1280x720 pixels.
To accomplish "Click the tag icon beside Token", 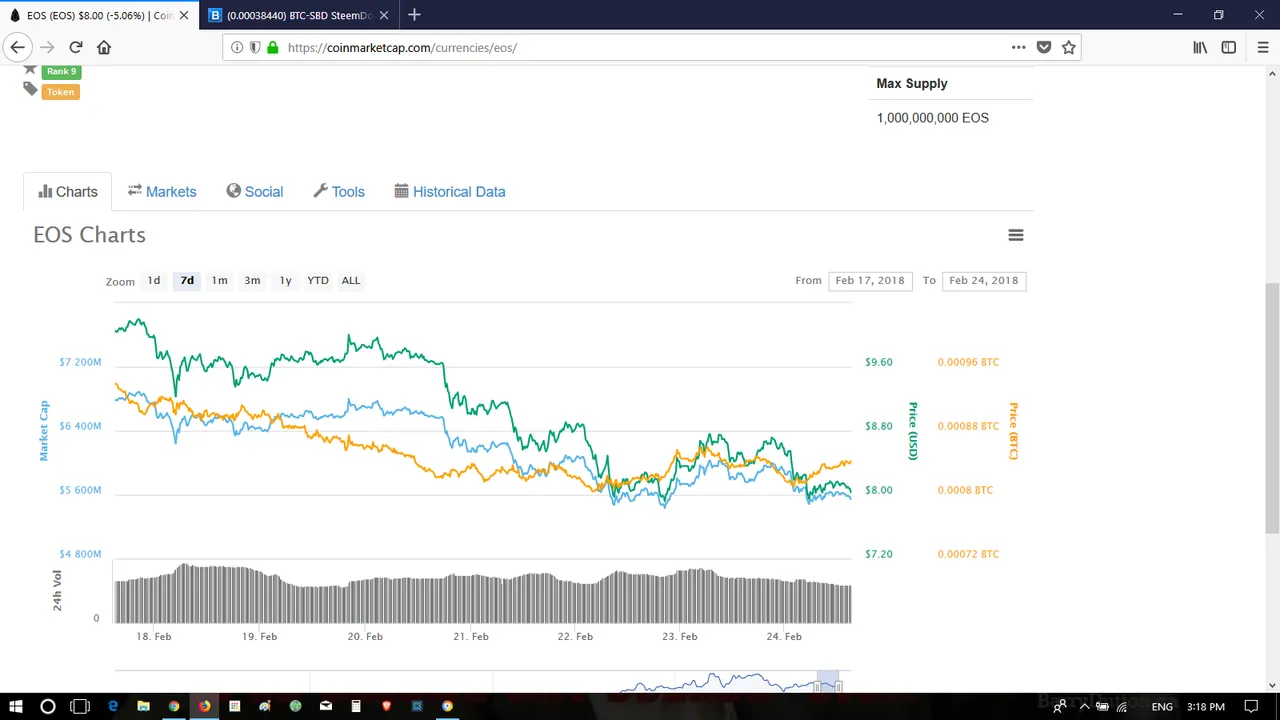I will (30, 90).
